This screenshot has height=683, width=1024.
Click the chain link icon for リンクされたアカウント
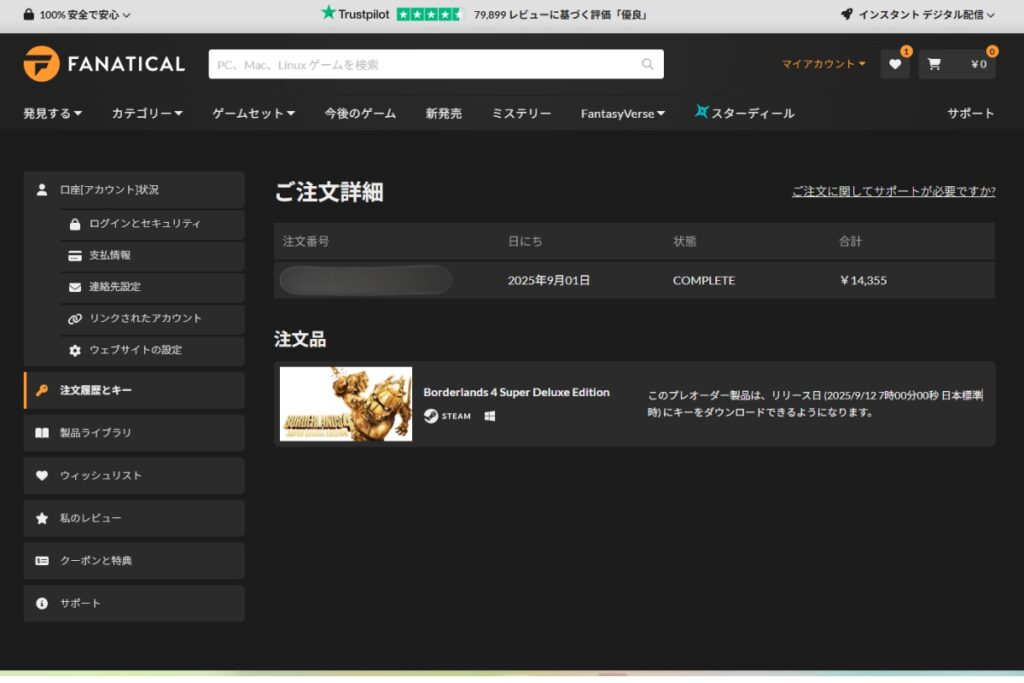click(75, 319)
